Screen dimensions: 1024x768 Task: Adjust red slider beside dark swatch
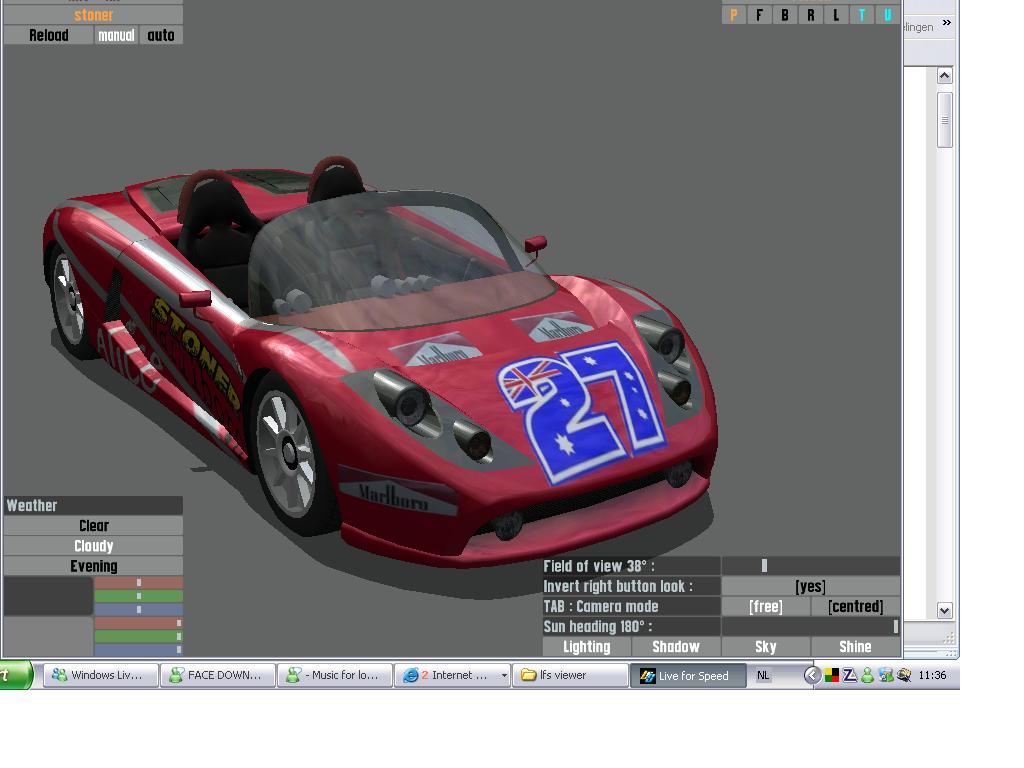coord(138,583)
